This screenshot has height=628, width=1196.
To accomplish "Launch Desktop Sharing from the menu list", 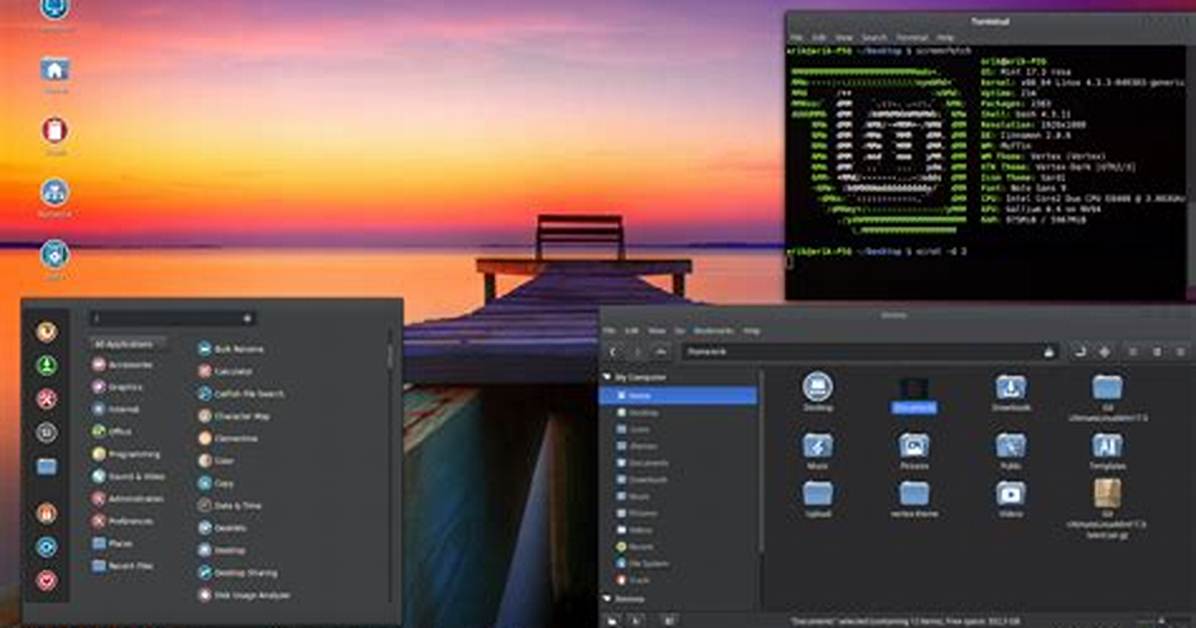I will coord(238,572).
